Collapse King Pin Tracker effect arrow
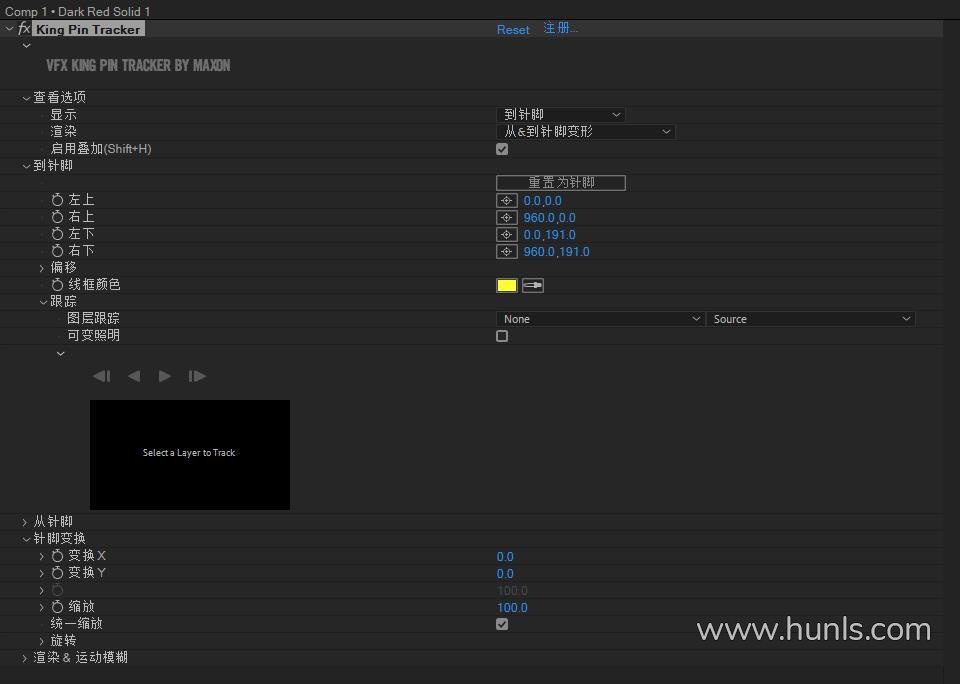960x684 pixels. click(9, 29)
